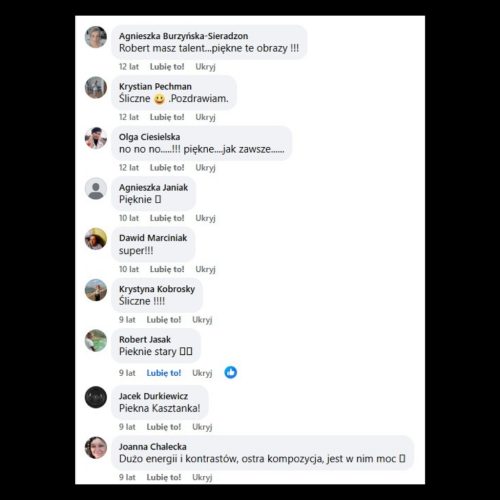500x500 pixels.
Task: Click Krystyna Kobrosky's avatar
Action: (x=96, y=290)
